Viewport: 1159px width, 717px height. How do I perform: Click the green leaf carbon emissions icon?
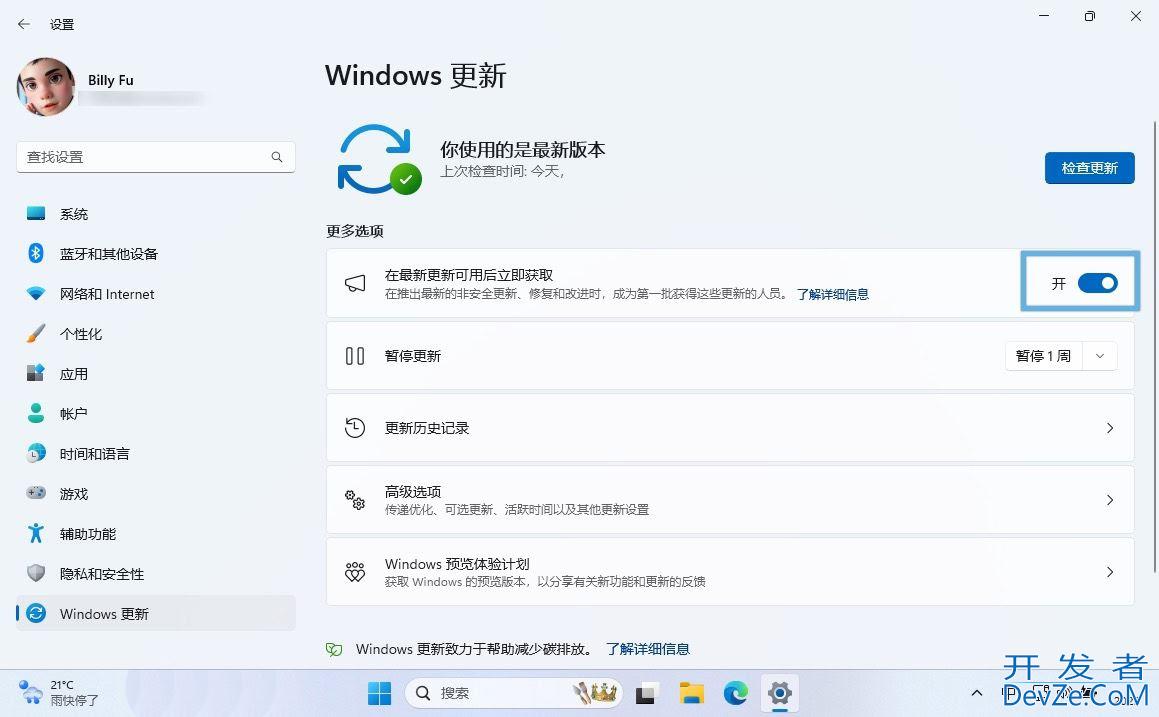pos(334,649)
